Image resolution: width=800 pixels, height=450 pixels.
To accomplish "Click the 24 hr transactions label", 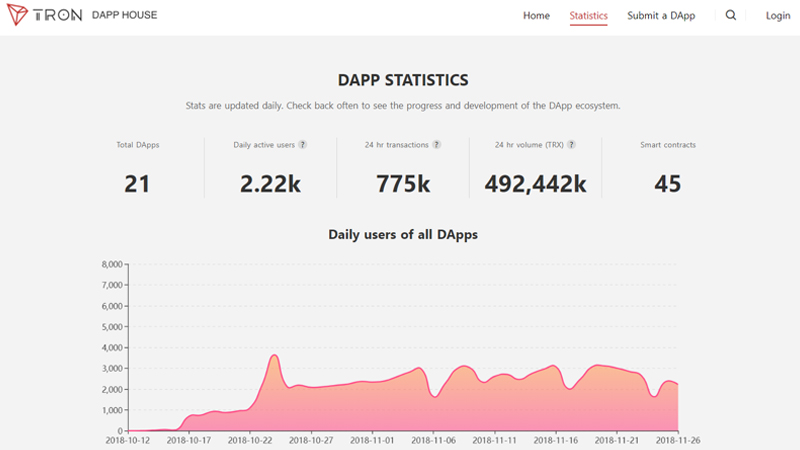I will coord(396,145).
